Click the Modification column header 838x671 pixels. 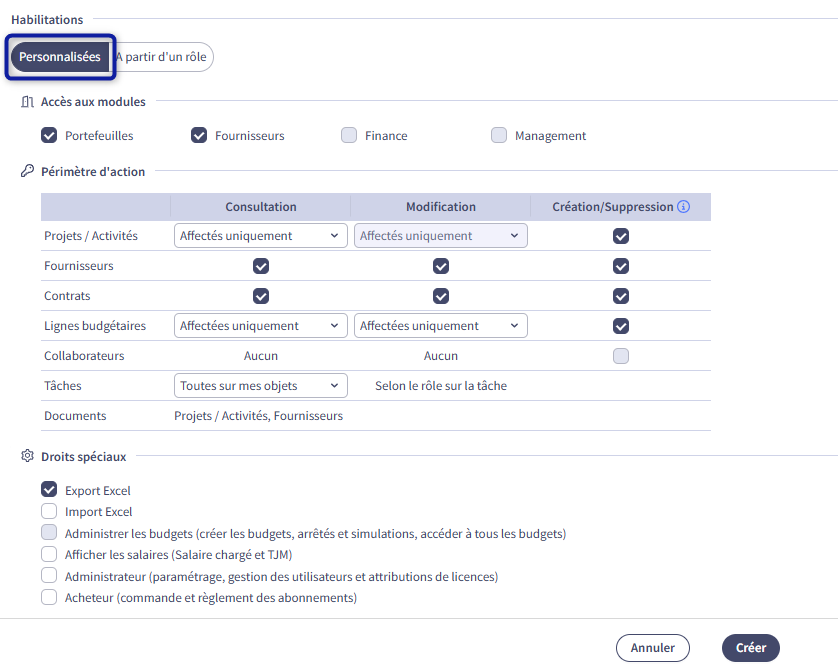(x=441, y=207)
